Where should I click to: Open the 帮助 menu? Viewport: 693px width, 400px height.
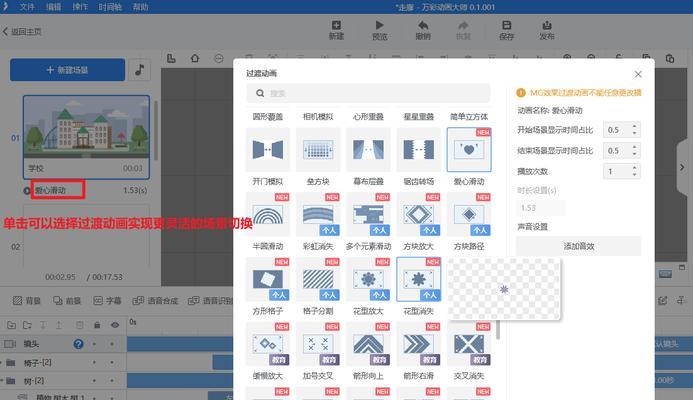click(141, 7)
